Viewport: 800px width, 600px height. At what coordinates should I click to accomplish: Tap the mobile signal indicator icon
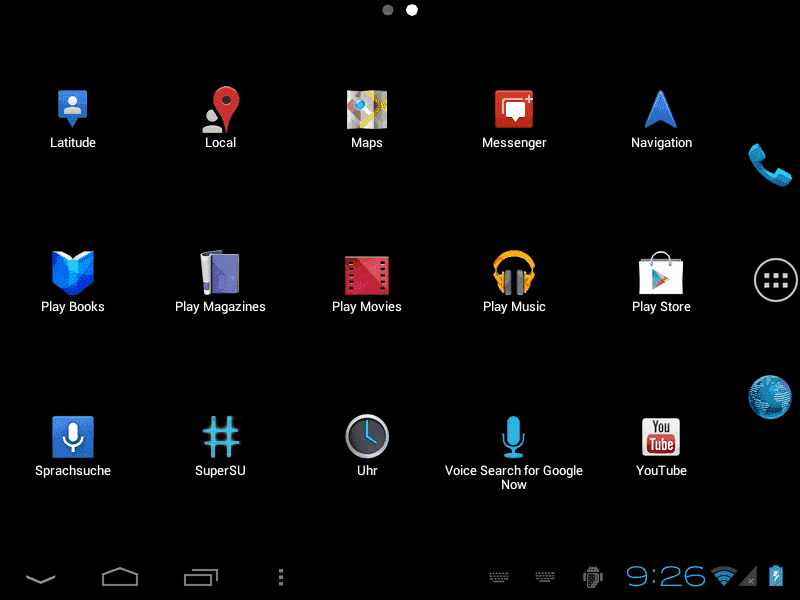(748, 577)
